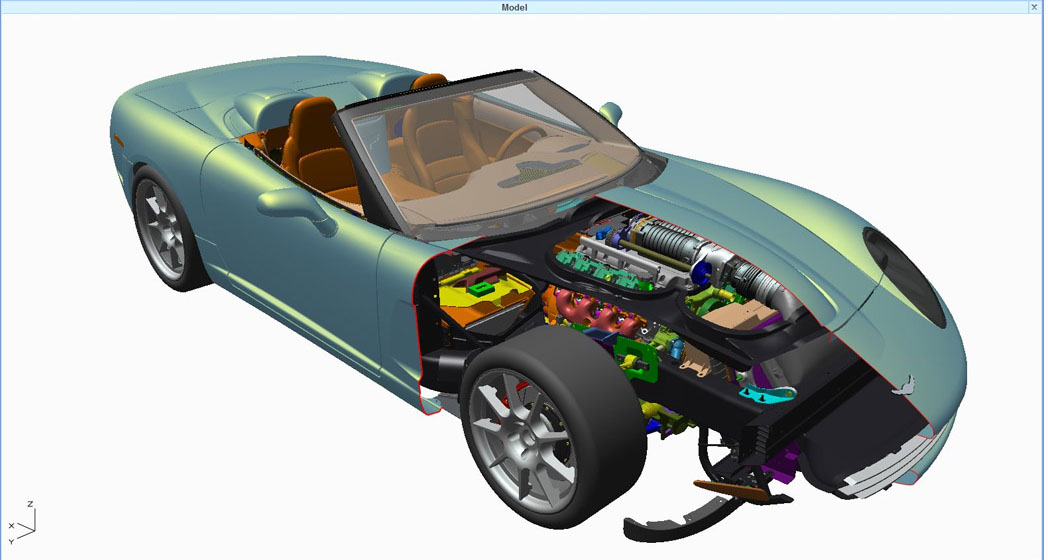Click the Model title bar label
Image resolution: width=1048 pixels, height=560 pixels.
pyautogui.click(x=514, y=7)
